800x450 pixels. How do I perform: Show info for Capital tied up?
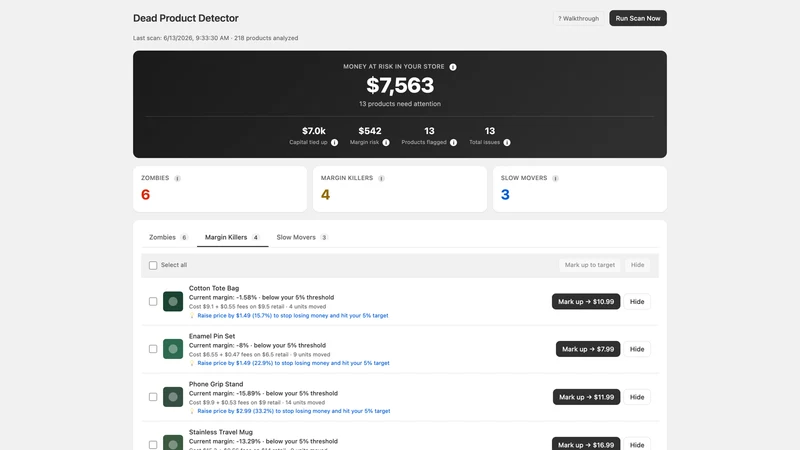[x=334, y=142]
